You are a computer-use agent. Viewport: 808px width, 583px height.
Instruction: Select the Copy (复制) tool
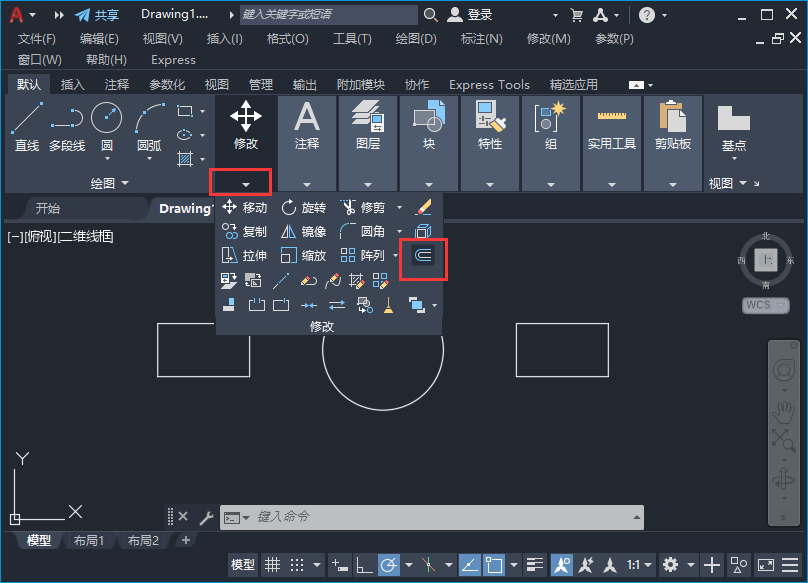pos(244,231)
